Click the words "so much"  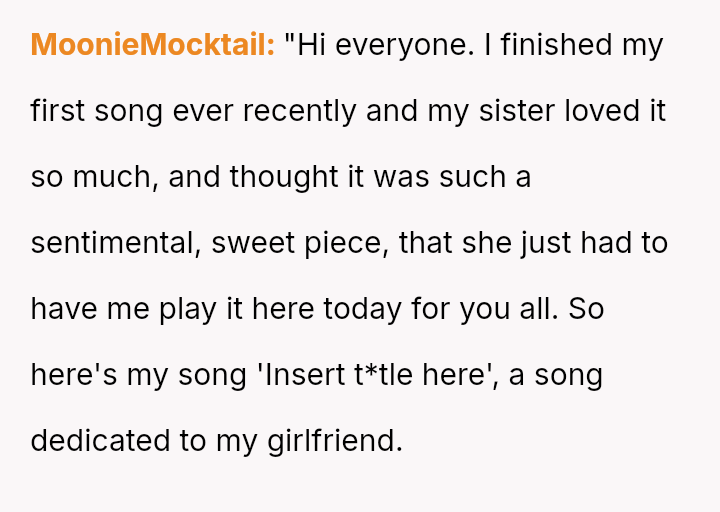[x=92, y=177]
